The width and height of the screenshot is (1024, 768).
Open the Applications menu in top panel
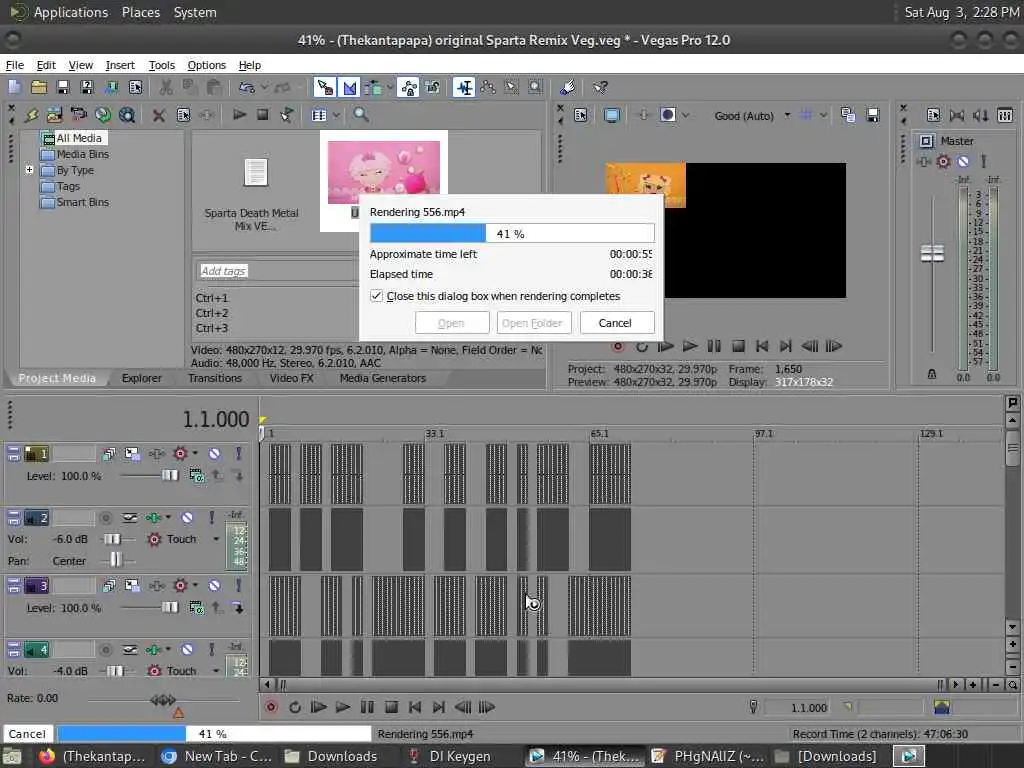pyautogui.click(x=71, y=12)
